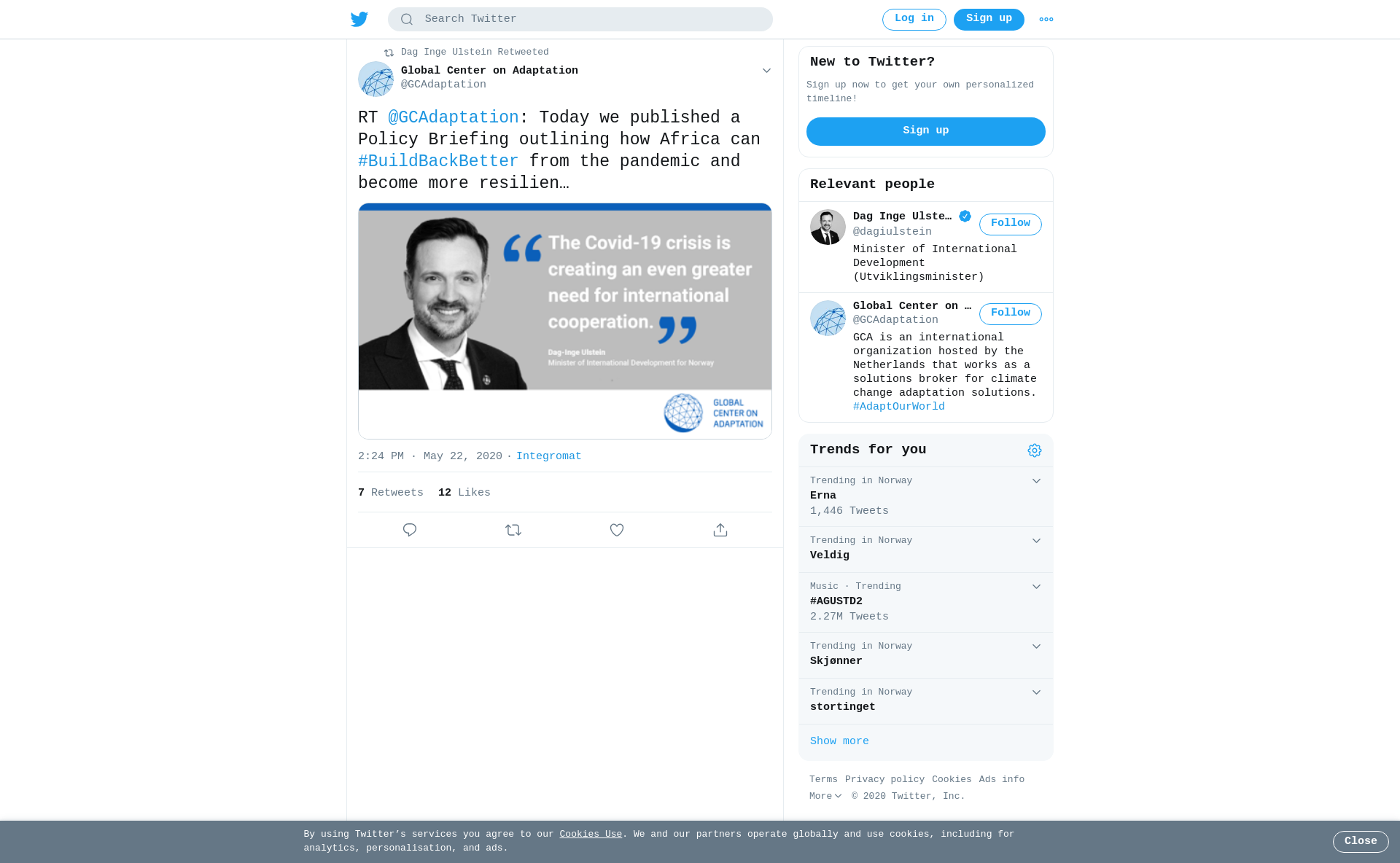Open the Covid-19 quote image
The image size is (1400, 863).
(x=565, y=321)
